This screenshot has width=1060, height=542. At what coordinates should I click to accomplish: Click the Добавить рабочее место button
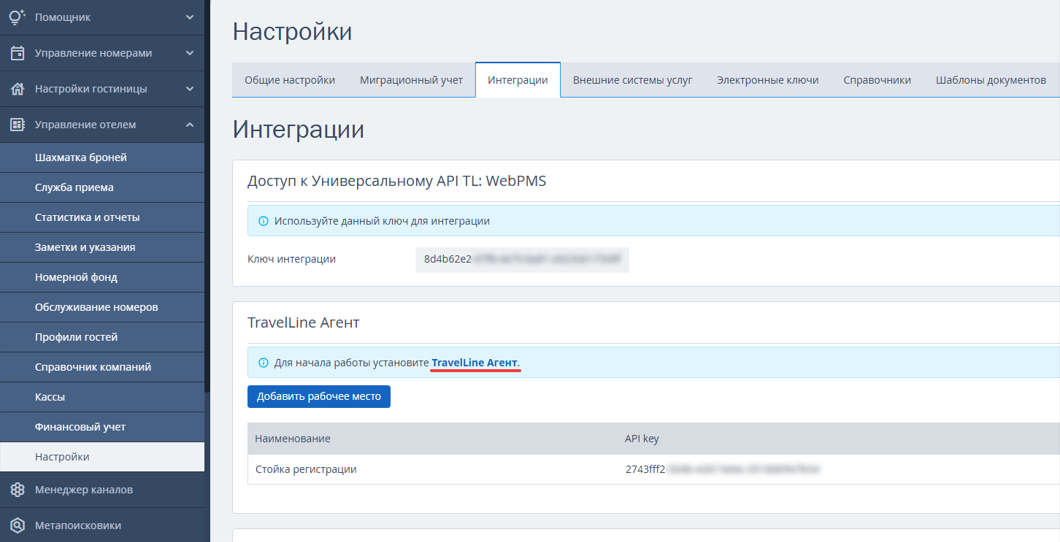tap(319, 397)
